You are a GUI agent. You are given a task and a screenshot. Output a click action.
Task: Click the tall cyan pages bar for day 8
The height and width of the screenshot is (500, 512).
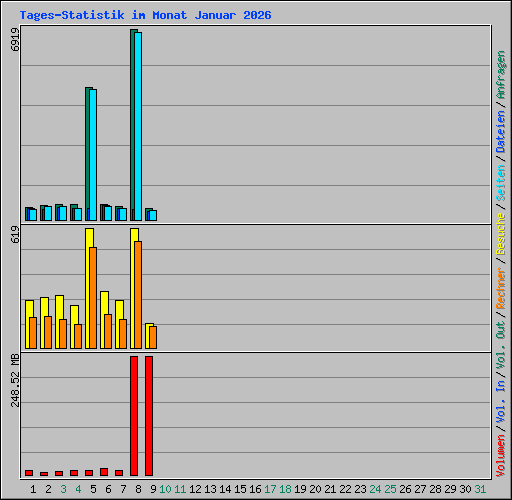pyautogui.click(x=138, y=126)
